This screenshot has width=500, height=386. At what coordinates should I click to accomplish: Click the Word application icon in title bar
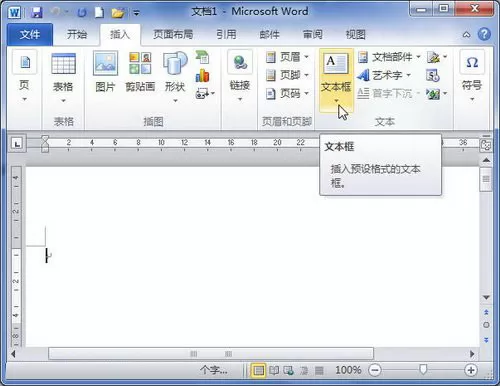pyautogui.click(x=14, y=13)
